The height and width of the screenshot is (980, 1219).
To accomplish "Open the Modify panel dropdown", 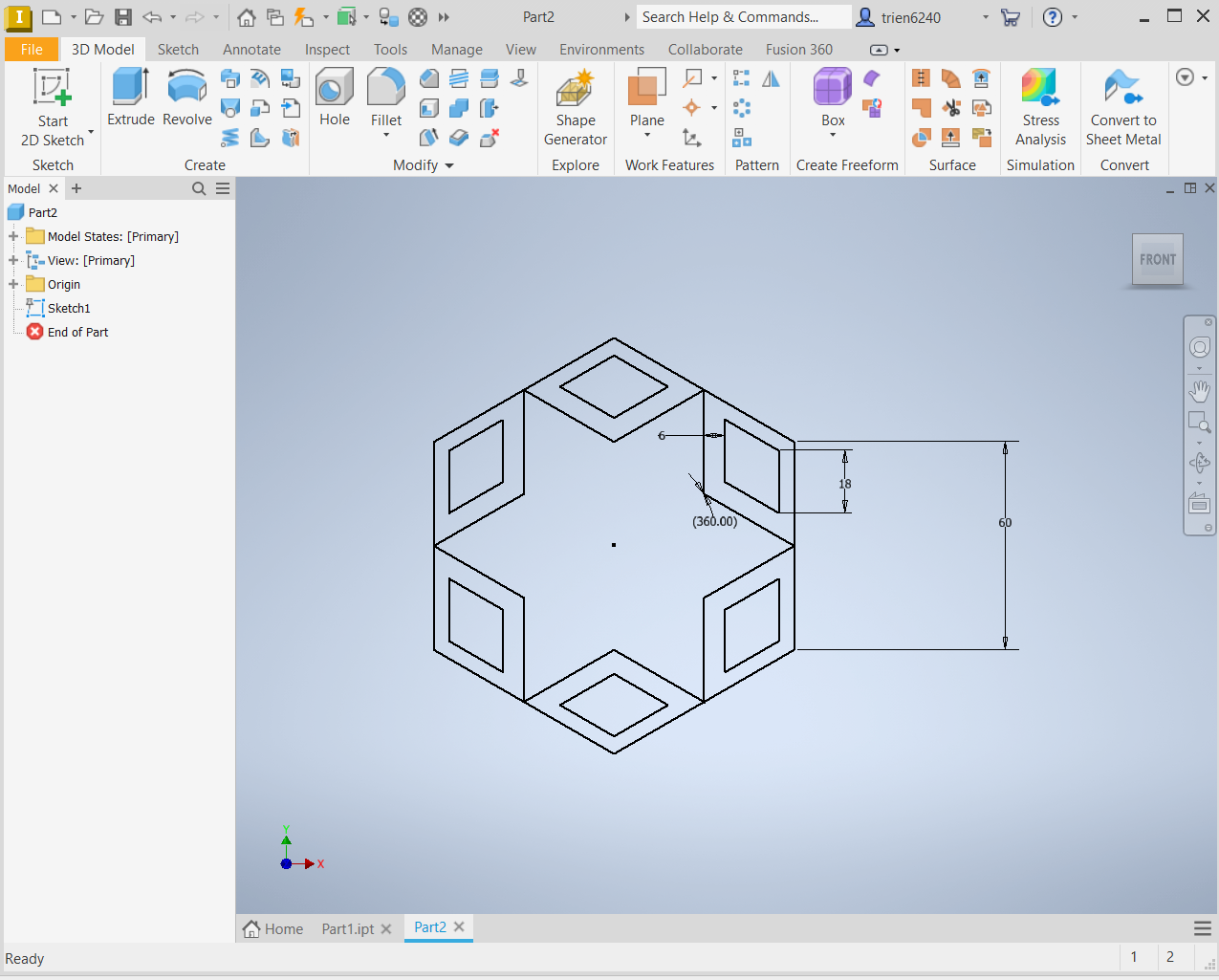I will (x=449, y=165).
